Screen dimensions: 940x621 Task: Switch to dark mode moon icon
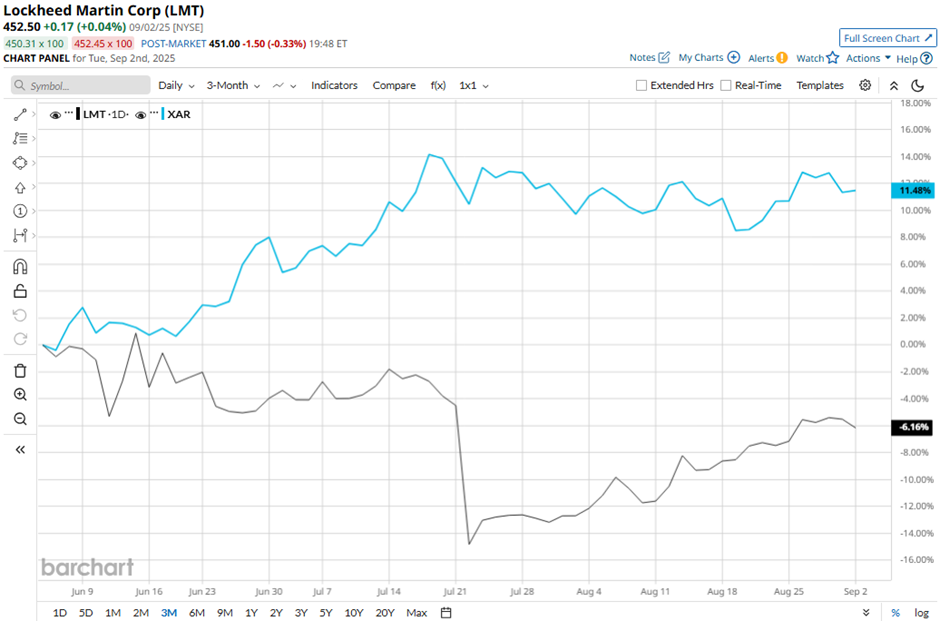point(917,86)
